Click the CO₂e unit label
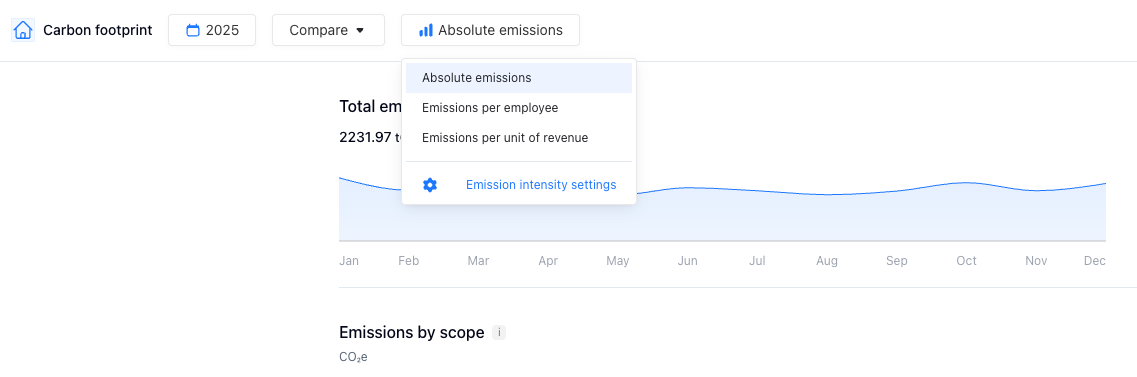 (353, 357)
